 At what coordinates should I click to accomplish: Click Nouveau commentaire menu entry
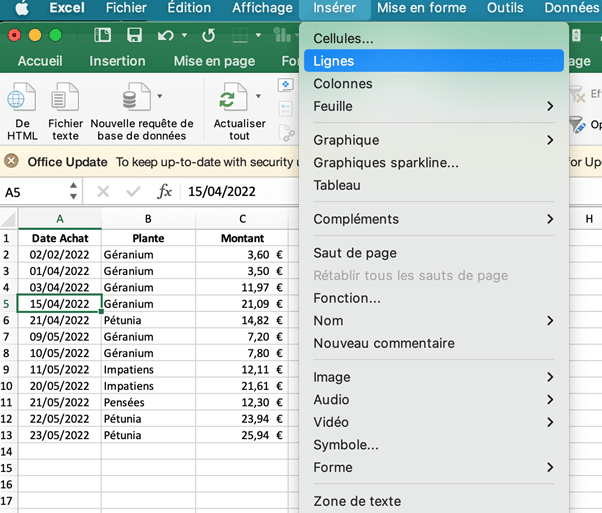coord(383,343)
